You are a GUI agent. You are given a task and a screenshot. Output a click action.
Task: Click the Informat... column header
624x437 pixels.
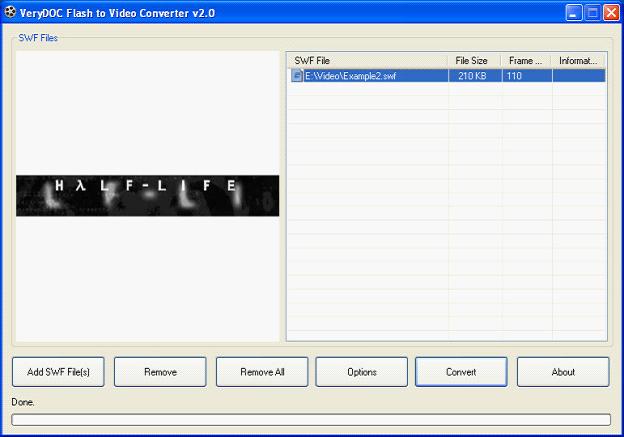click(579, 60)
